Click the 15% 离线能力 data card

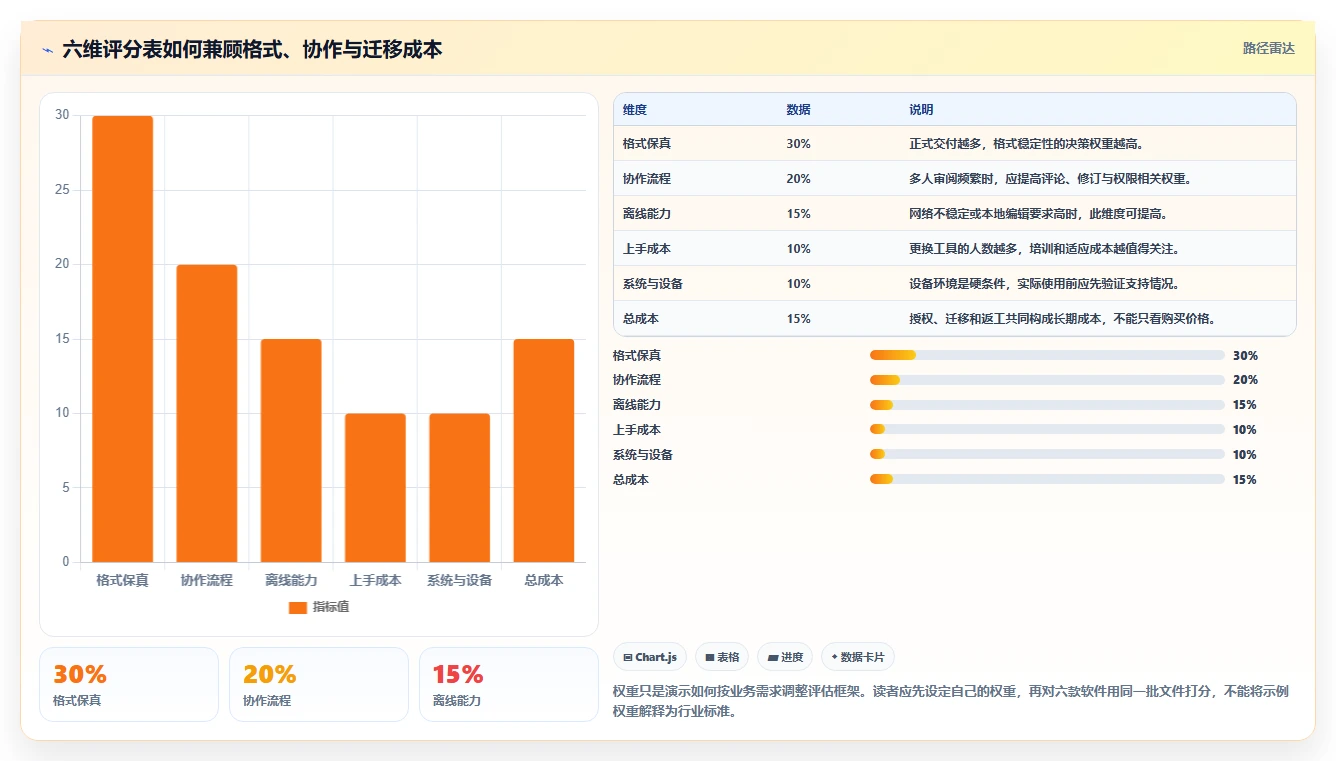pos(509,684)
